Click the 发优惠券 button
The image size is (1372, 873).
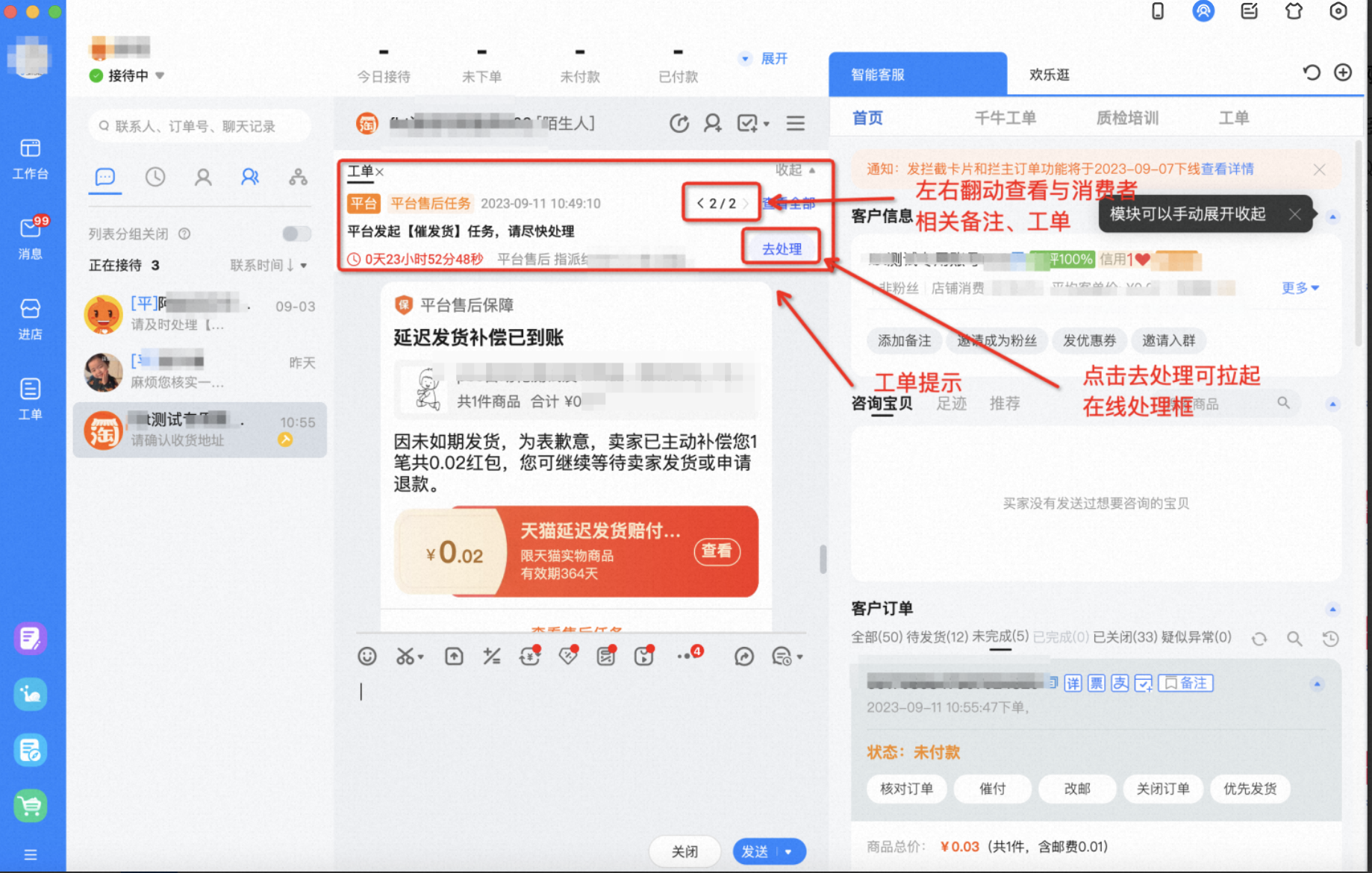tap(1089, 340)
